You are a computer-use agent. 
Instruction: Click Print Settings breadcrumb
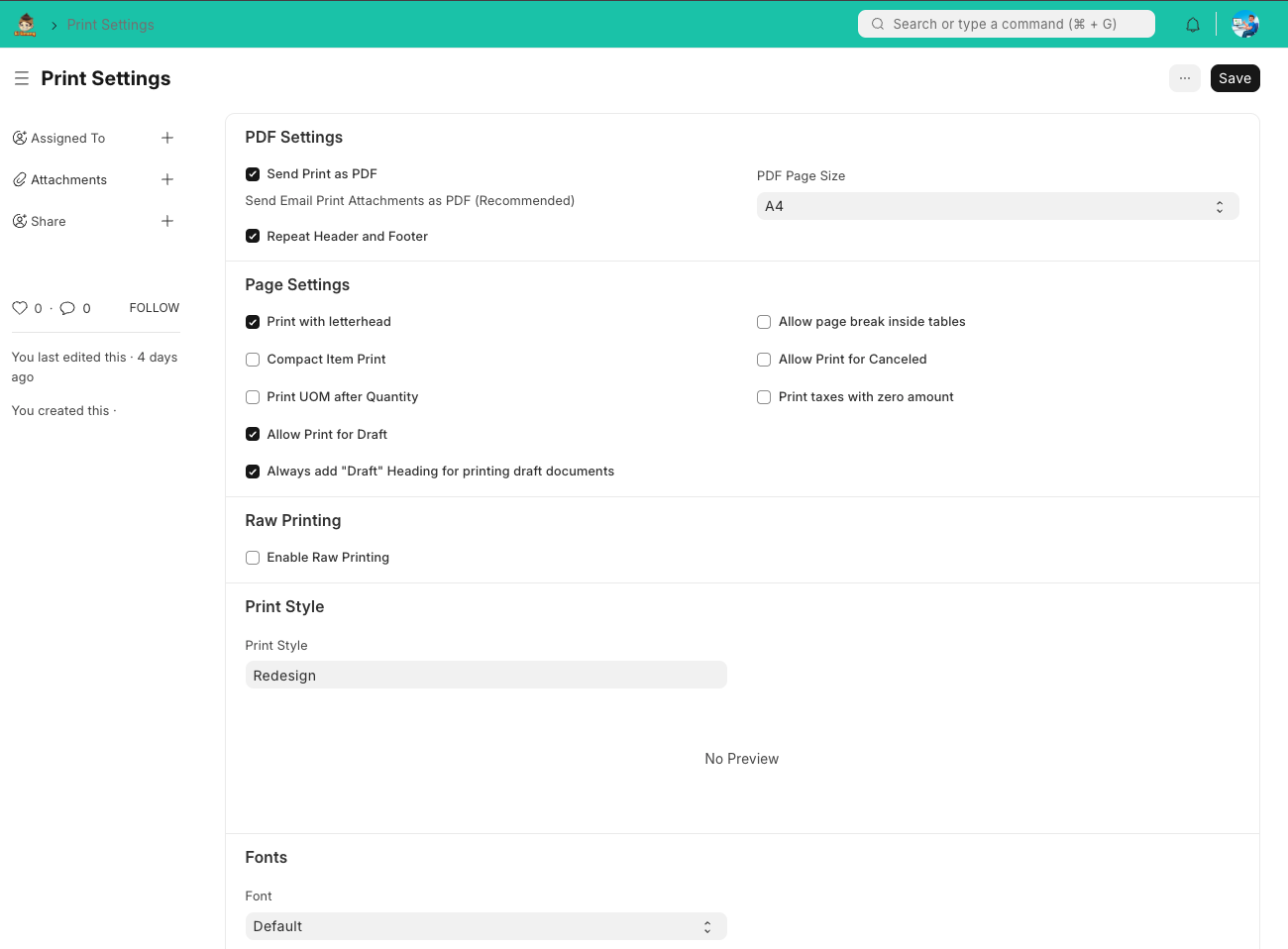click(x=111, y=25)
